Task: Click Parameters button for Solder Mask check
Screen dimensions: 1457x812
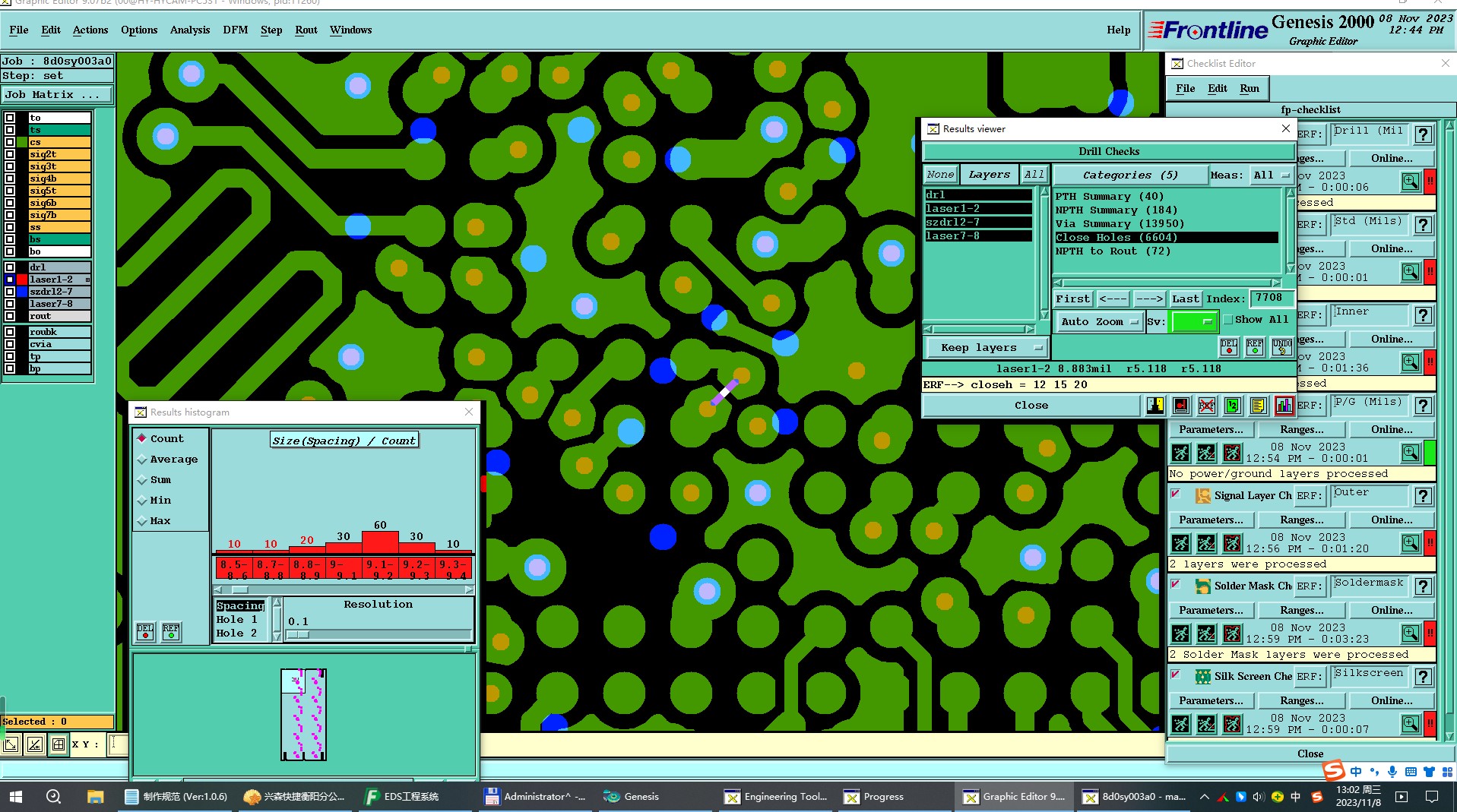Action: [1211, 610]
